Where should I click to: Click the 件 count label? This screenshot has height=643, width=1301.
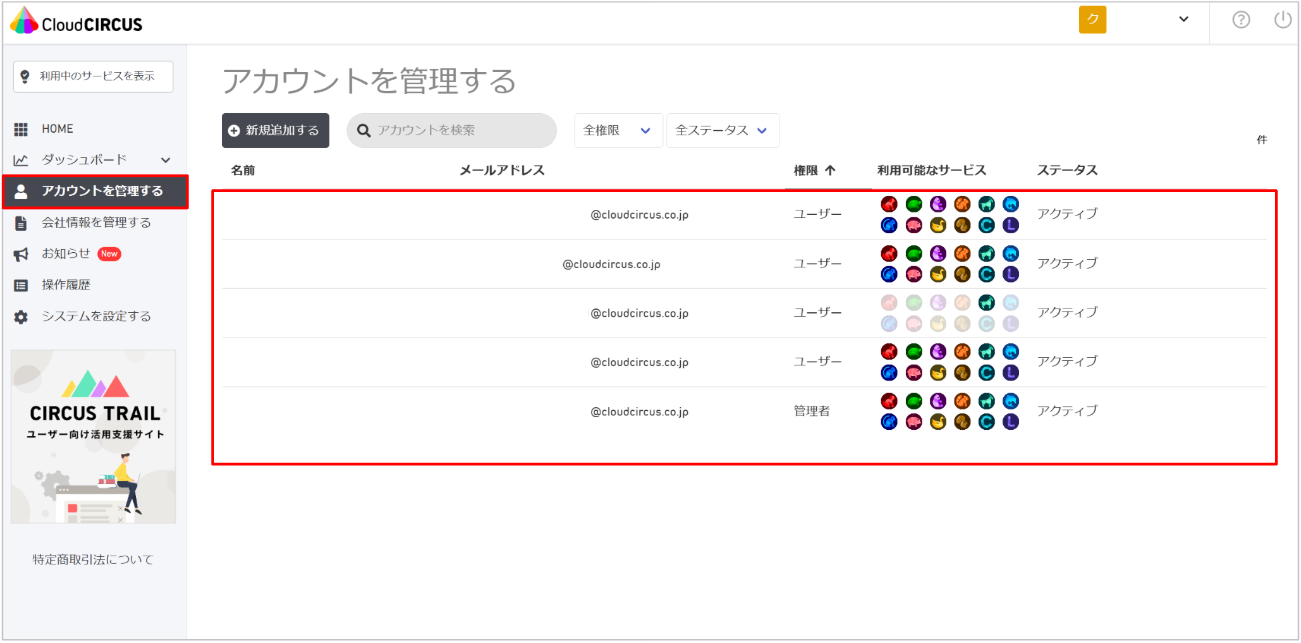tap(1262, 140)
